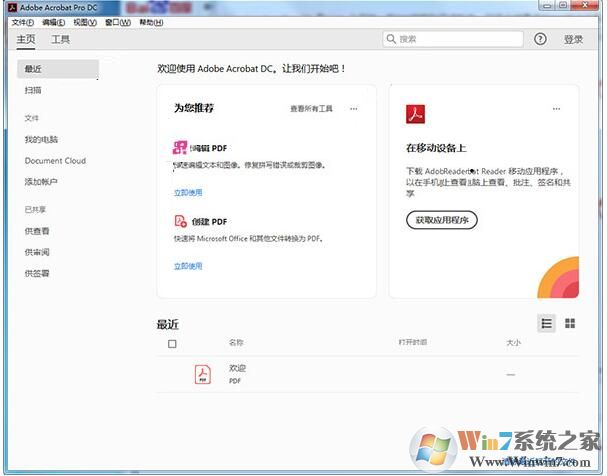Select 供签署 in the sidebar
This screenshot has width=607, height=476.
pyautogui.click(x=37, y=273)
